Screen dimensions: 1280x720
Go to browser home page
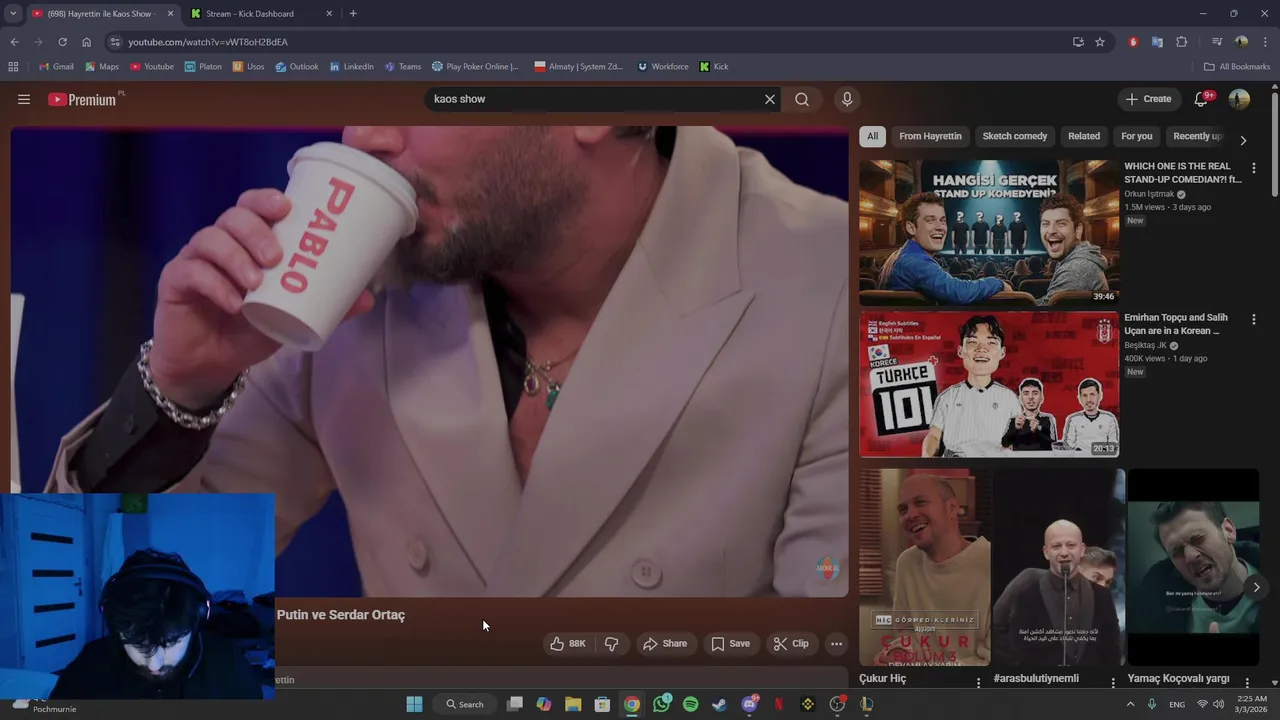click(86, 42)
